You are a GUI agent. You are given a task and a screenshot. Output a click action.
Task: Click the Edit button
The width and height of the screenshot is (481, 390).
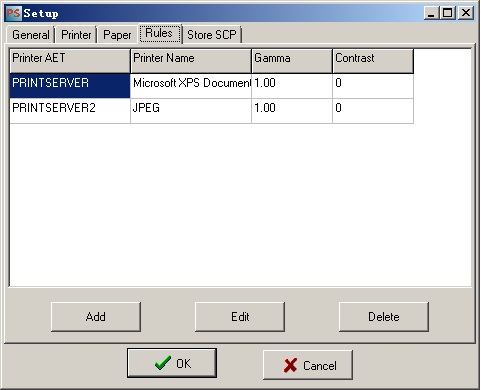(x=240, y=317)
